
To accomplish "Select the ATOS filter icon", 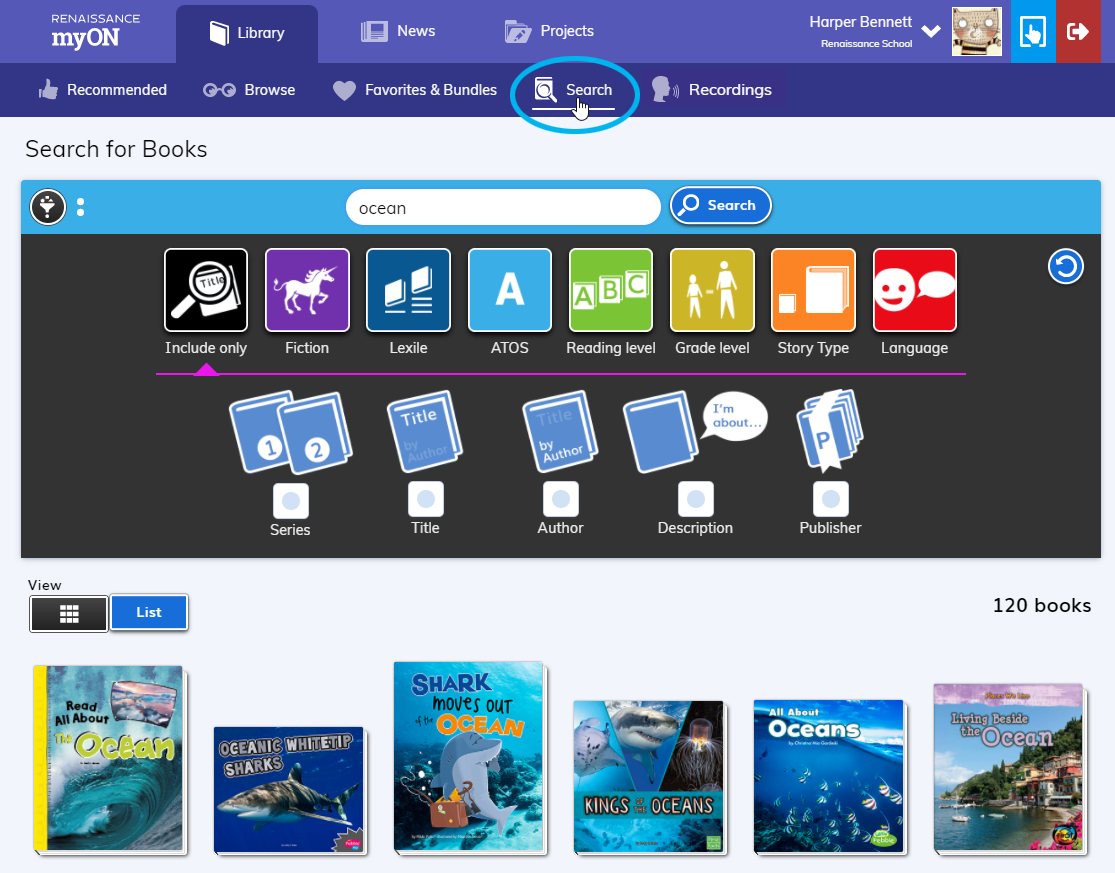I will click(x=509, y=290).
